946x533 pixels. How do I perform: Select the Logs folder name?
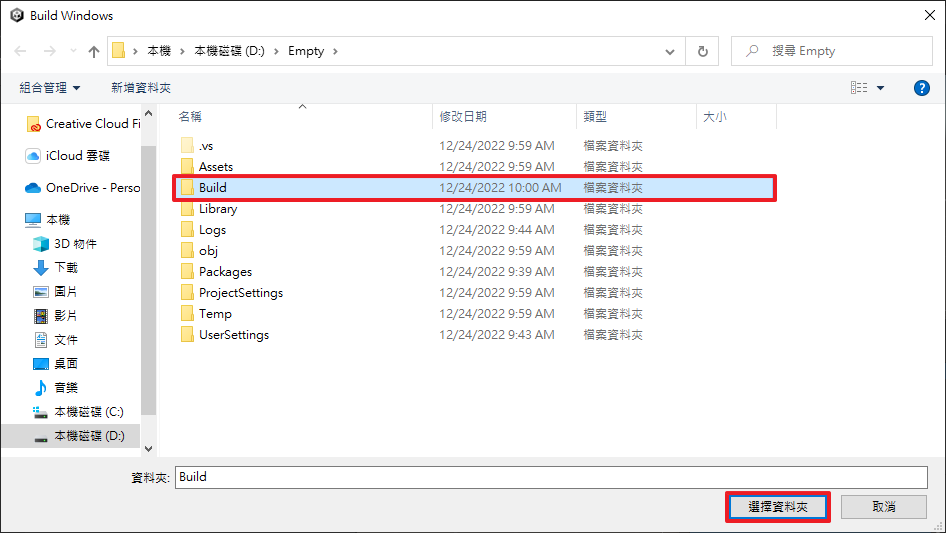point(212,229)
